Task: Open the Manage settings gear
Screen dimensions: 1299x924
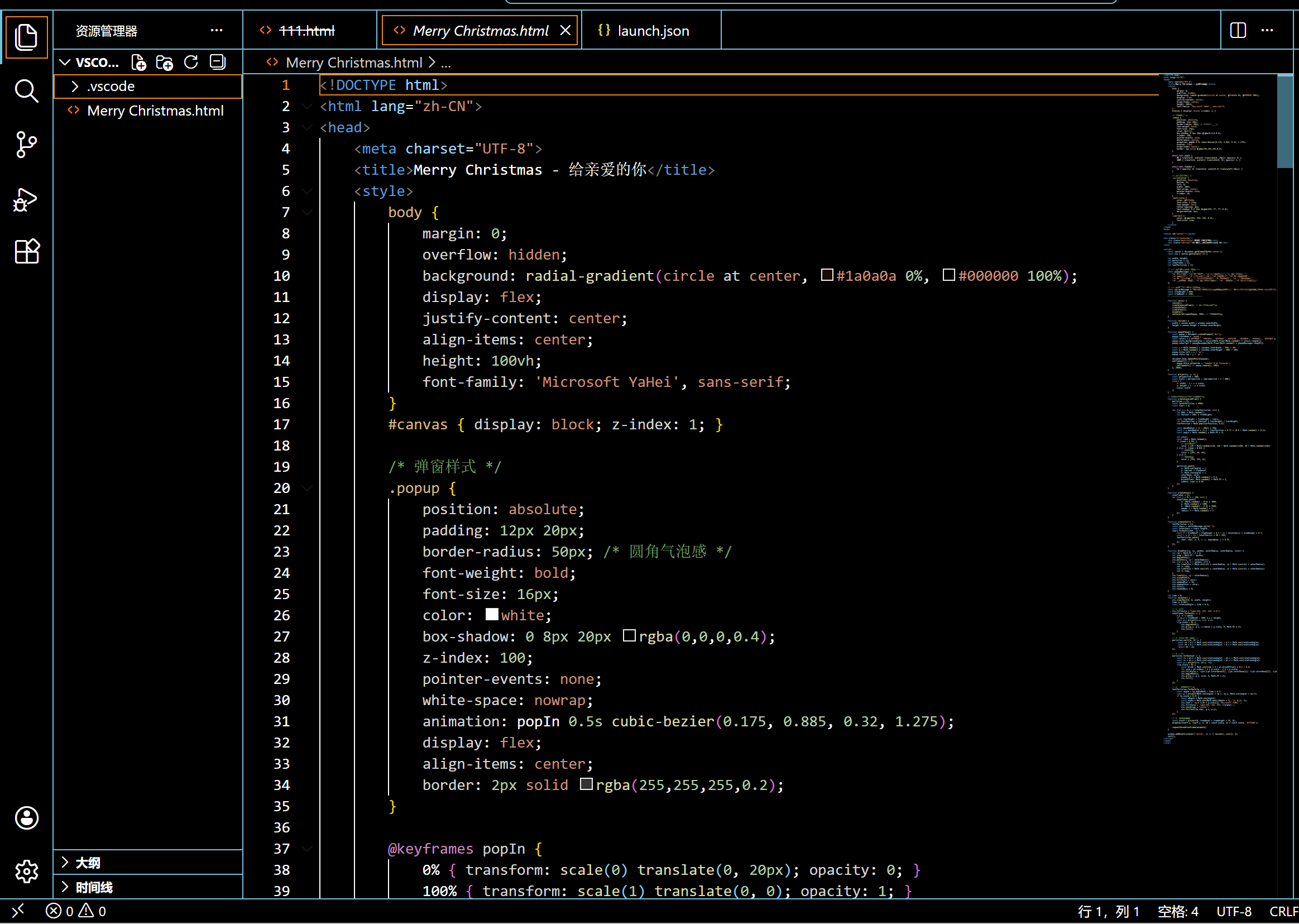Action: pos(26,871)
